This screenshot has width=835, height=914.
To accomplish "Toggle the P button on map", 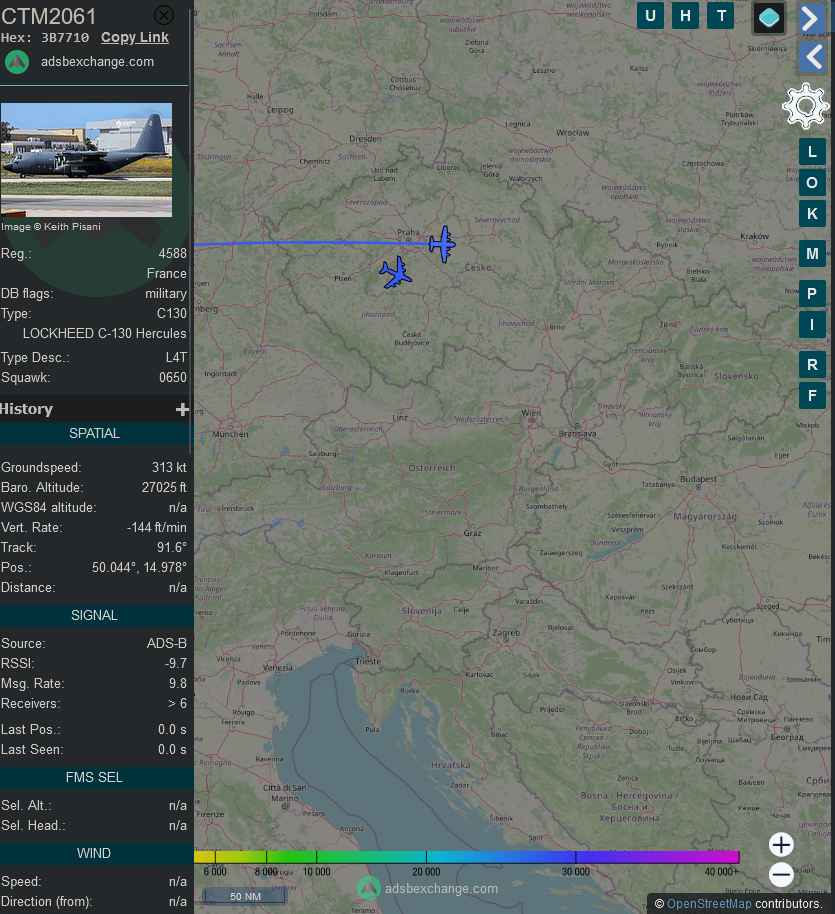I will (x=812, y=294).
